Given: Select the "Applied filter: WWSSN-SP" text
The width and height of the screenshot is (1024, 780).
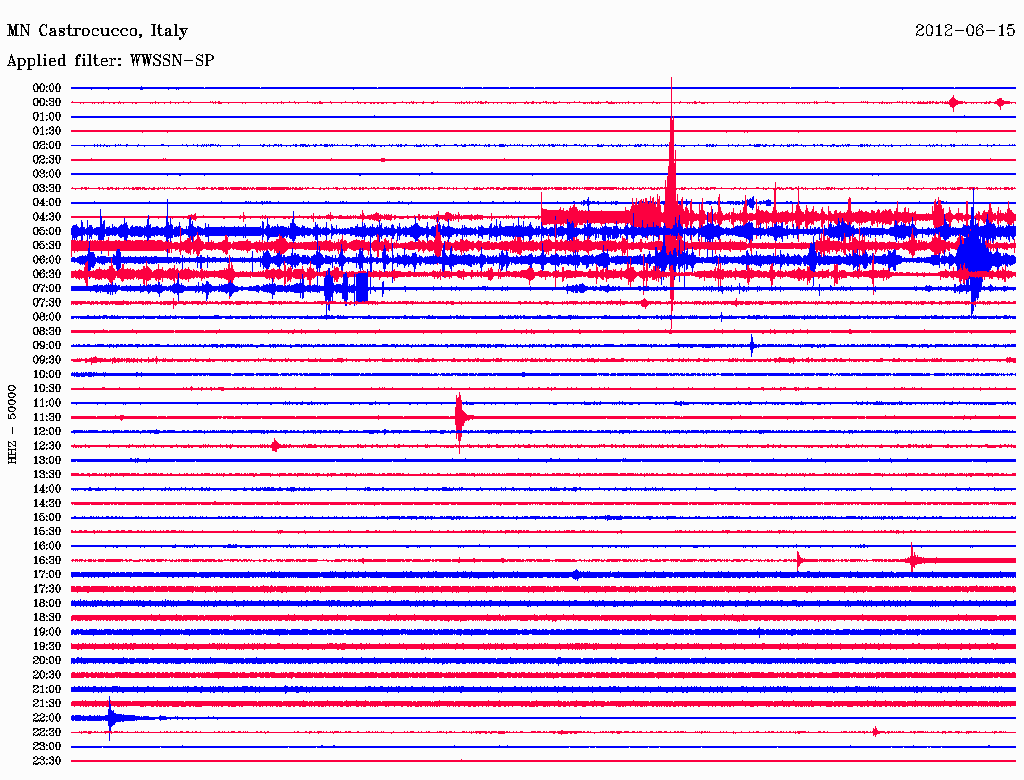Looking at the screenshot, I should coord(110,61).
